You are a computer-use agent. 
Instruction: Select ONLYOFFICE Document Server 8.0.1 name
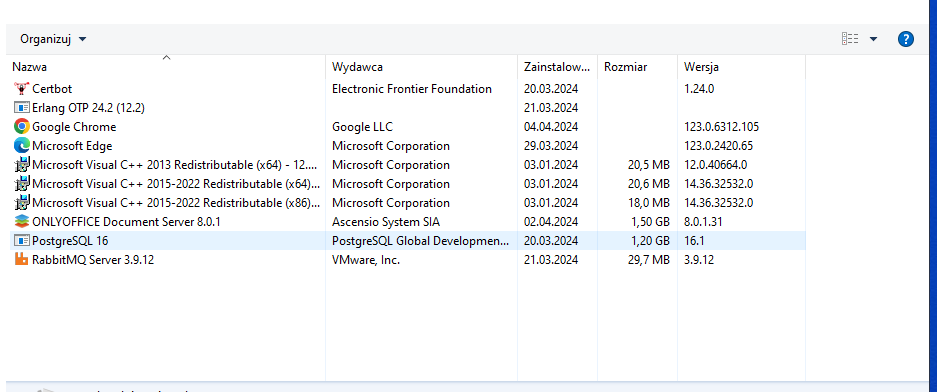pos(127,222)
